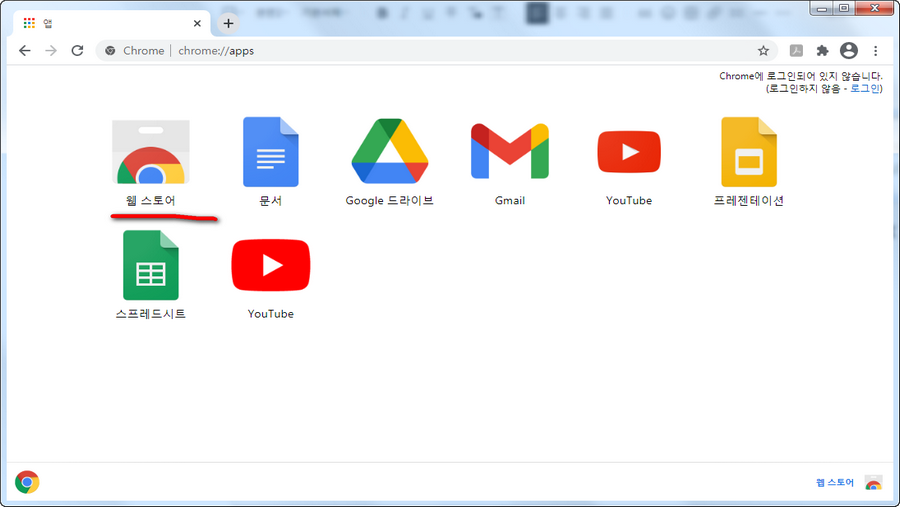The width and height of the screenshot is (900, 507).
Task: Focus the chrome://apps address bar
Action: [436, 51]
